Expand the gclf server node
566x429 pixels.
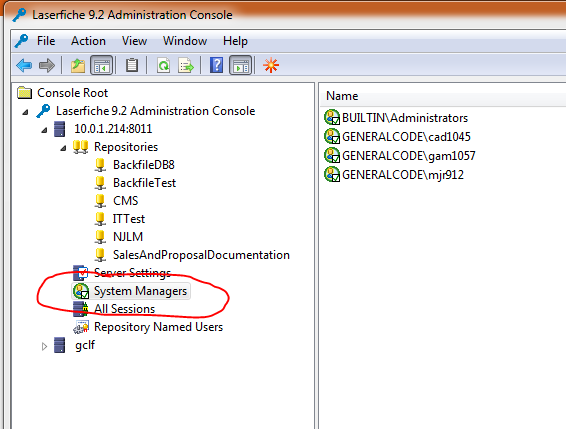(x=44, y=346)
